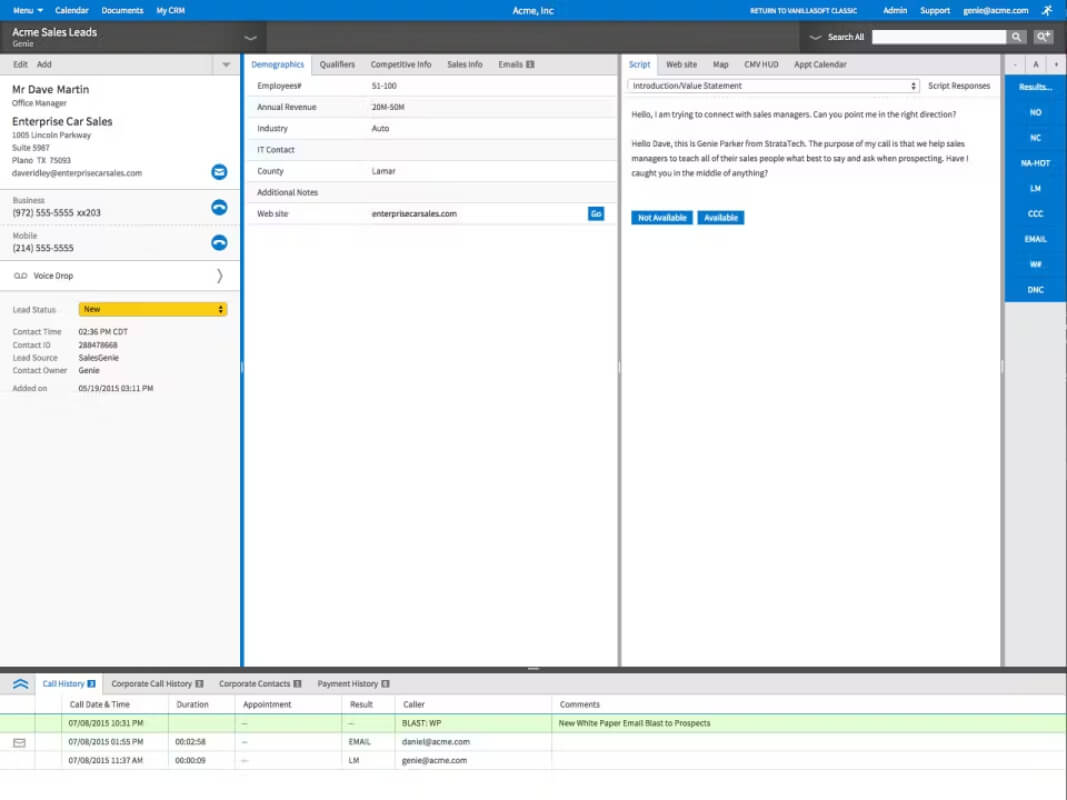
Task: Open the email icon in call history row
Action: pyautogui.click(x=19, y=742)
